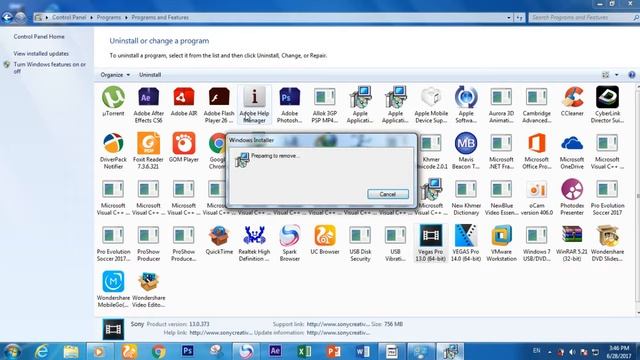640x360 pixels.
Task: Select Realtek High Definition entry
Action: pos(254,243)
